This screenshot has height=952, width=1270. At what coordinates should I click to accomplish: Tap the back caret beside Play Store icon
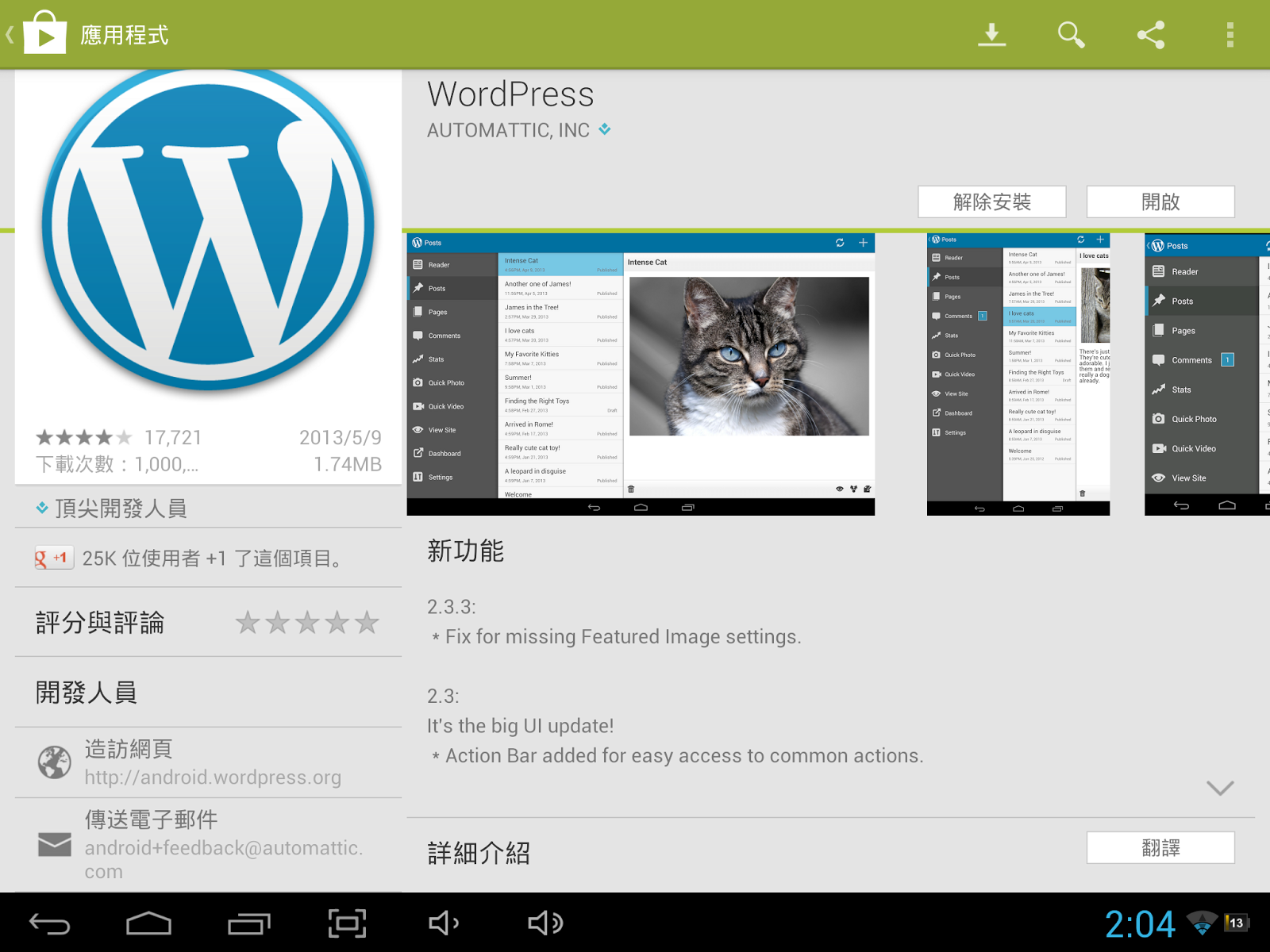(10, 34)
